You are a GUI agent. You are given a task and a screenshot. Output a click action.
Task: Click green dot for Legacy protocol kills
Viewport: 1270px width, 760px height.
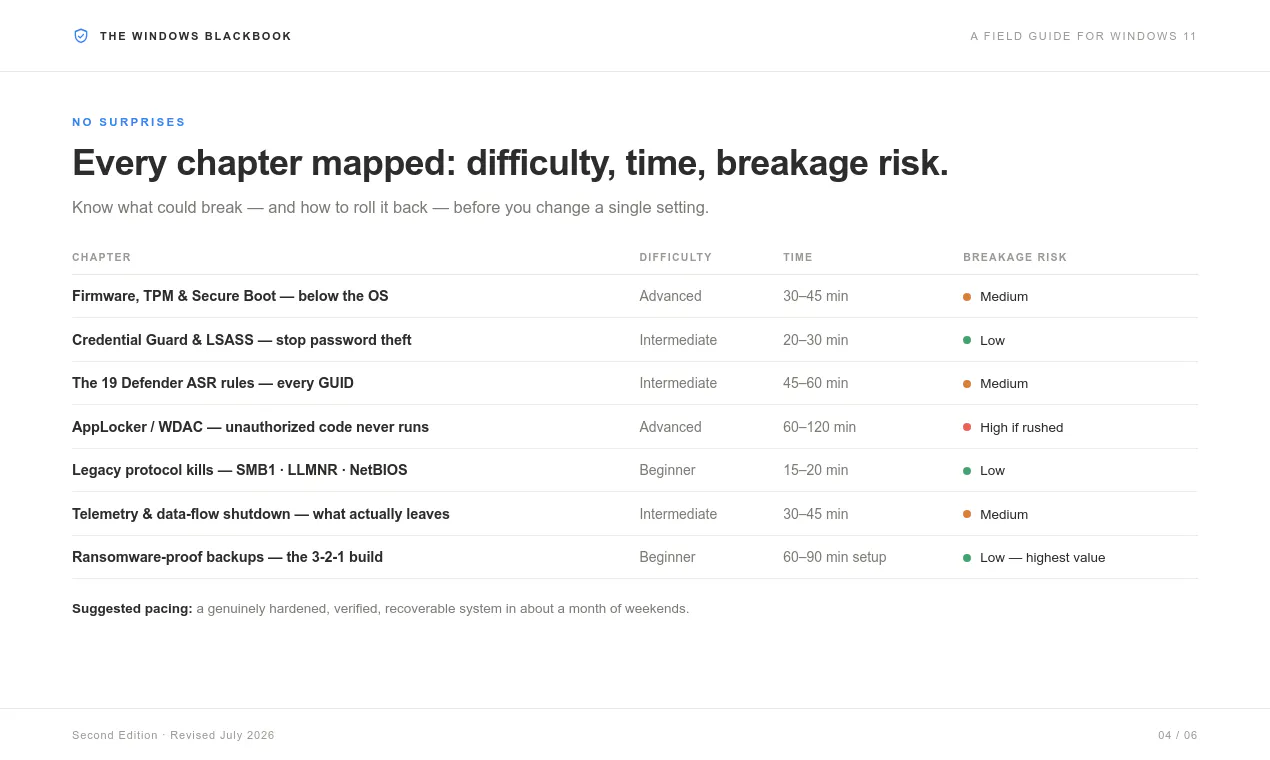tap(967, 471)
